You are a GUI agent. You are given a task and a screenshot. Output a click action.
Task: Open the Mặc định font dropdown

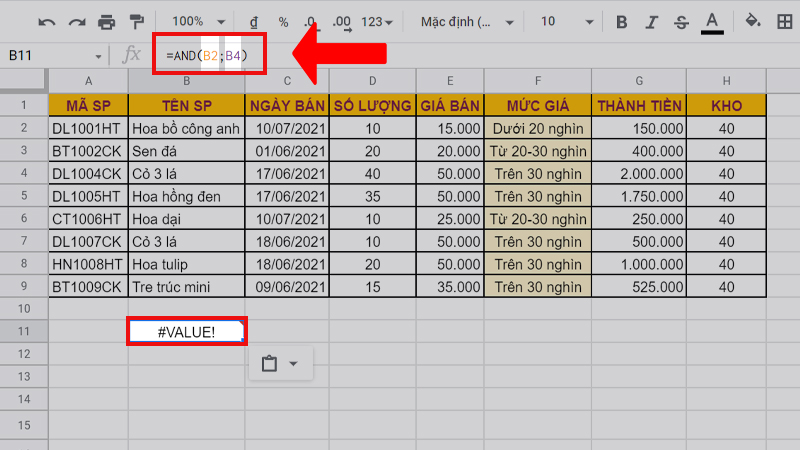(x=467, y=22)
